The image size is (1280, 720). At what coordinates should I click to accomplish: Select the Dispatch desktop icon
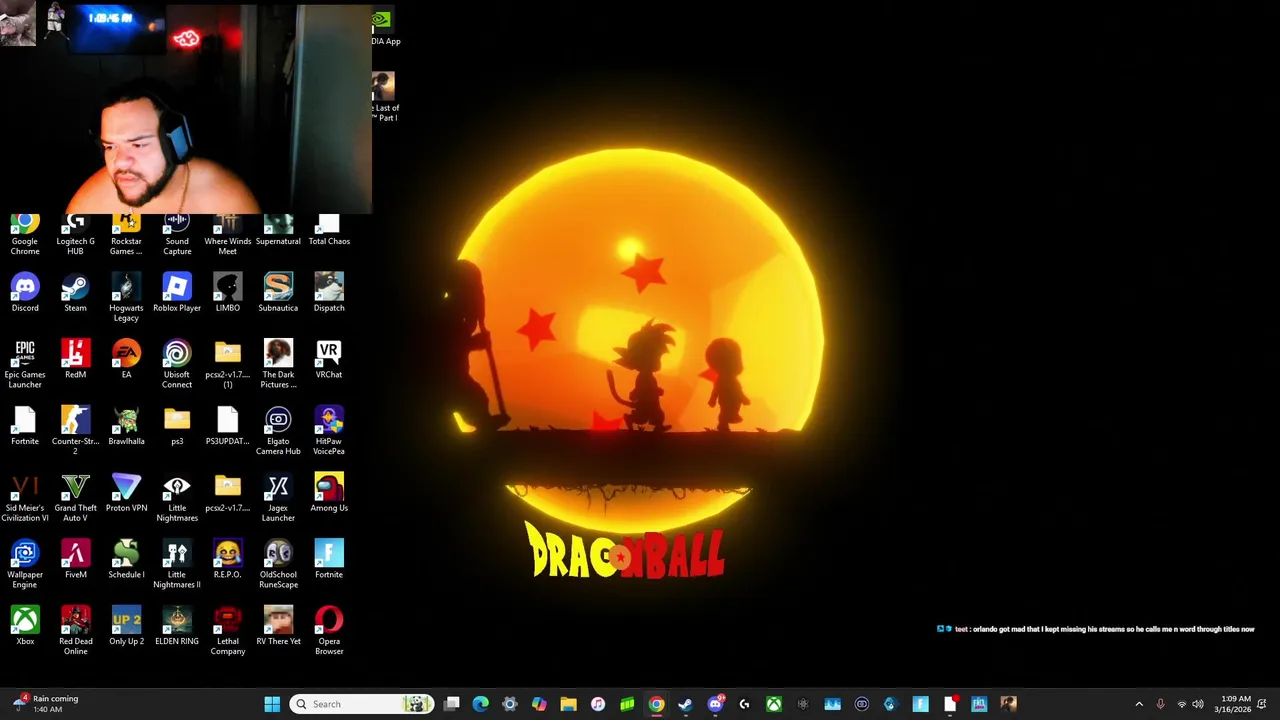point(329,293)
